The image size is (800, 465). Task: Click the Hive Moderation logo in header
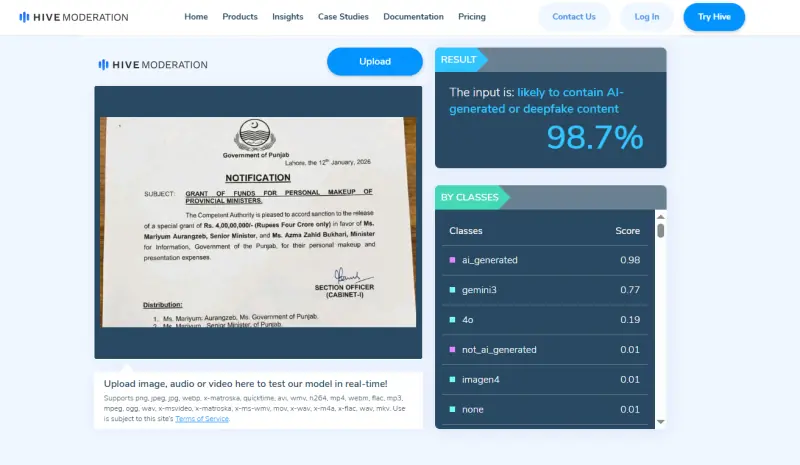(x=73, y=17)
